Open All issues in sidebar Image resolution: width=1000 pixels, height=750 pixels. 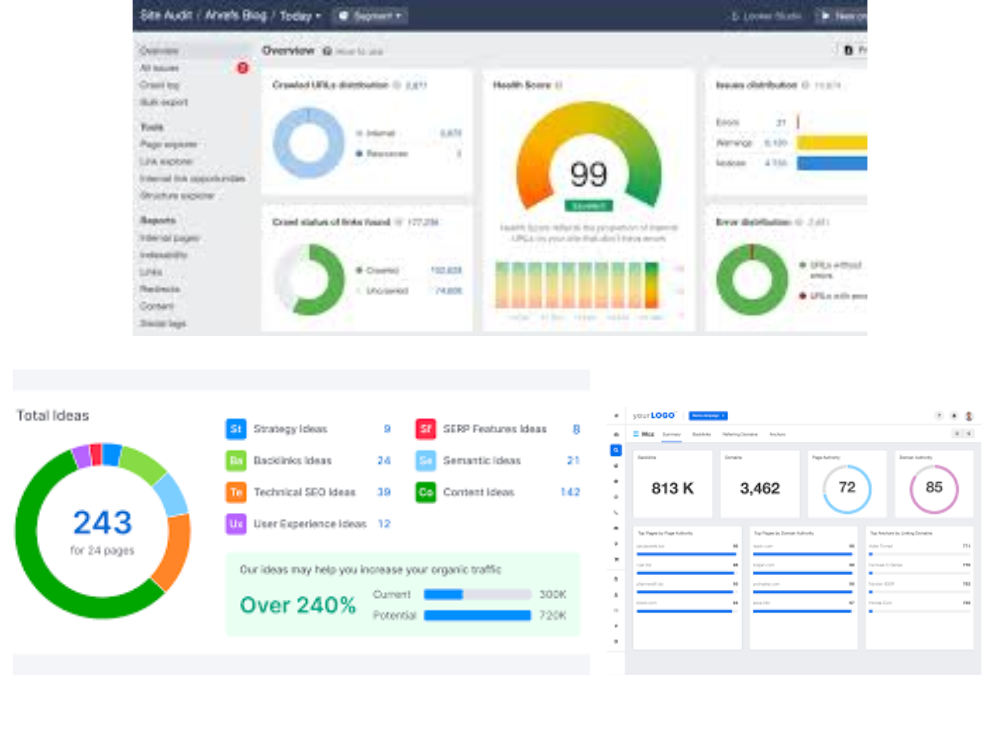coord(159,68)
